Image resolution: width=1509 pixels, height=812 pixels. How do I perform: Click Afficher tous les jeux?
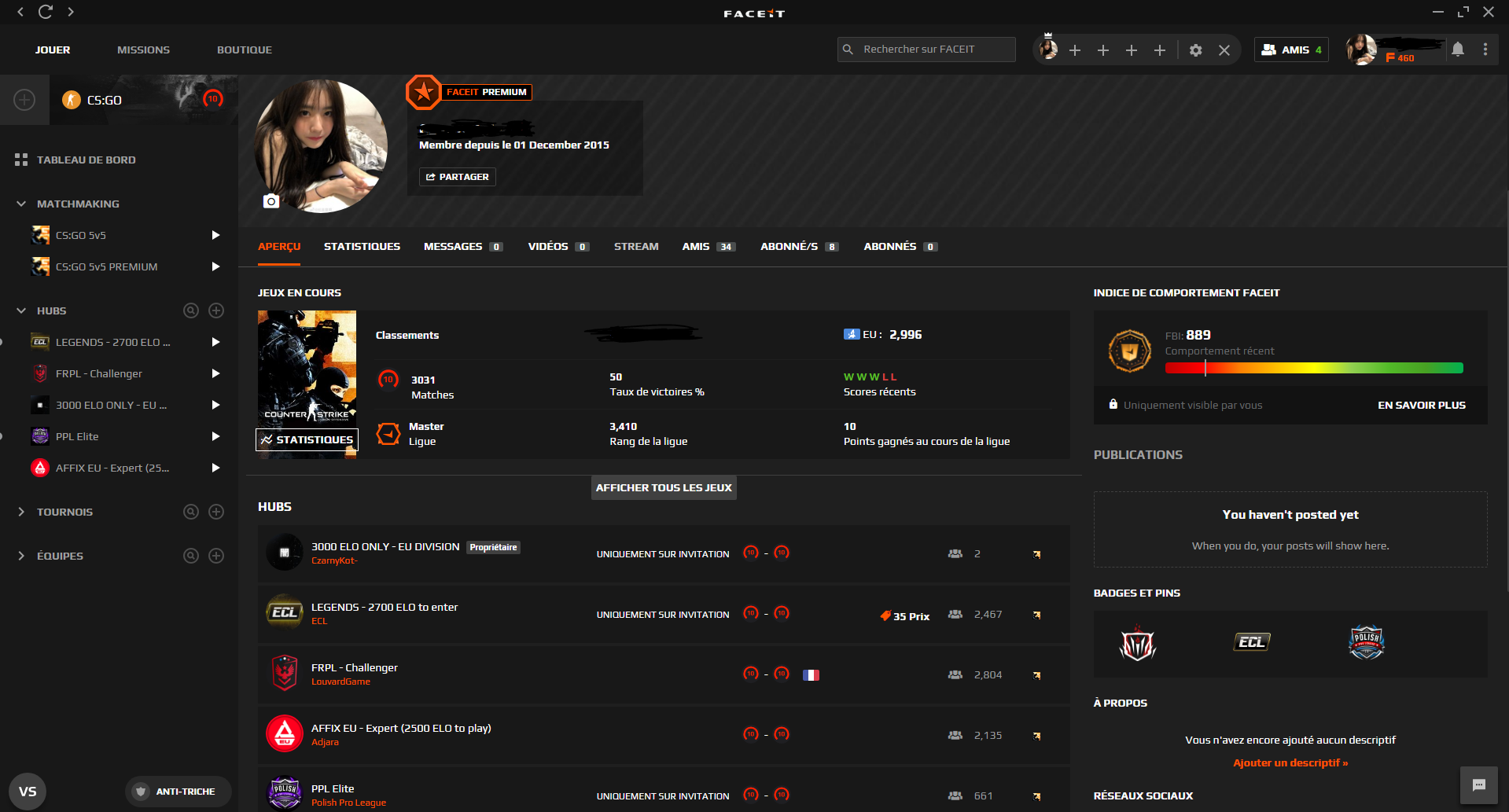click(x=664, y=487)
